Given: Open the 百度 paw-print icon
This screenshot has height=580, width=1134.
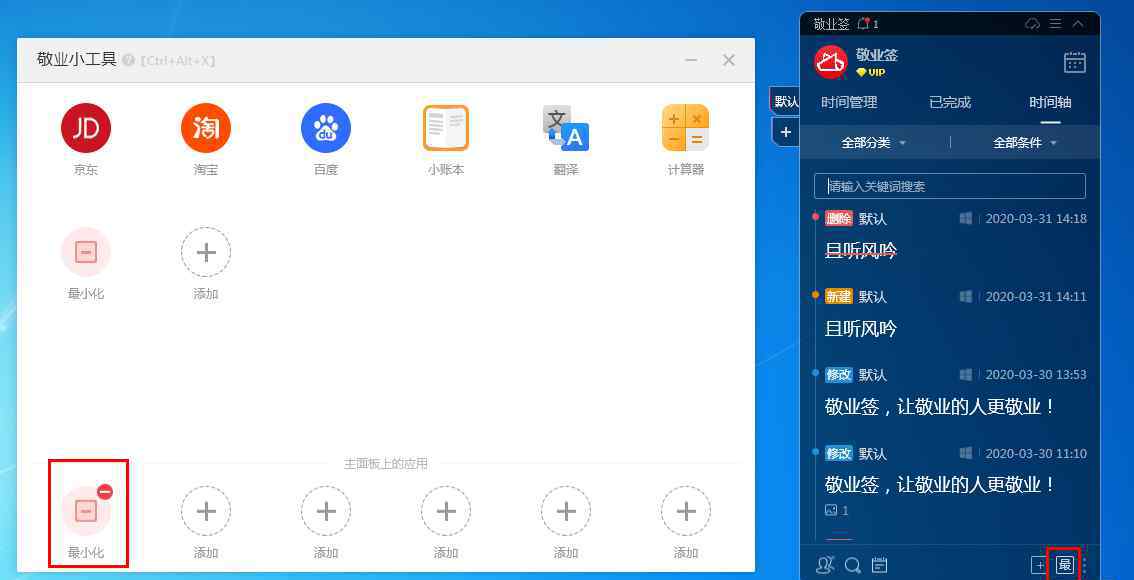Looking at the screenshot, I should pyautogui.click(x=326, y=128).
